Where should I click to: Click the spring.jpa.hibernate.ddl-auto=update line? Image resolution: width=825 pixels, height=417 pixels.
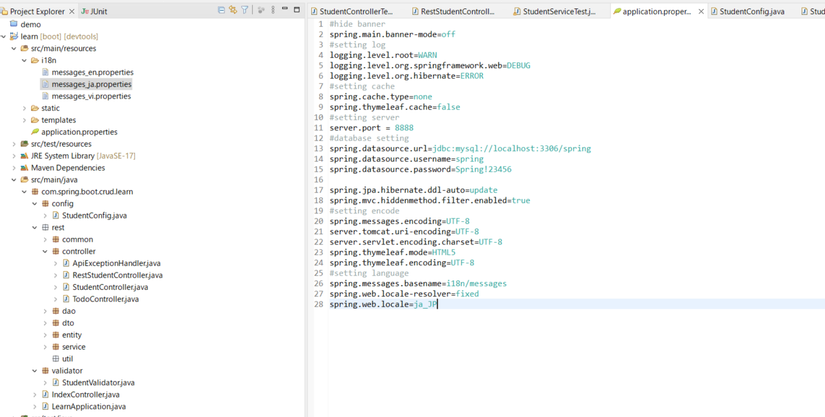pos(414,190)
